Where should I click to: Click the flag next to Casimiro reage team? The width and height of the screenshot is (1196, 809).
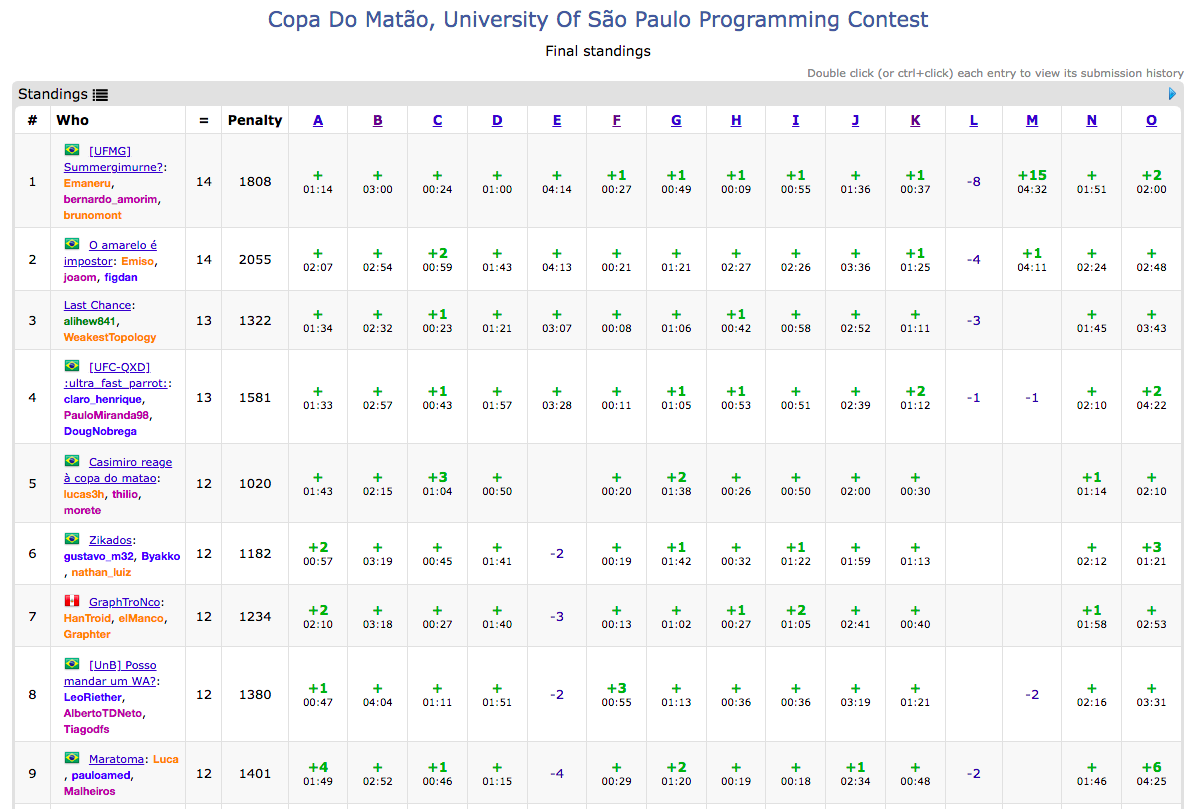point(72,461)
